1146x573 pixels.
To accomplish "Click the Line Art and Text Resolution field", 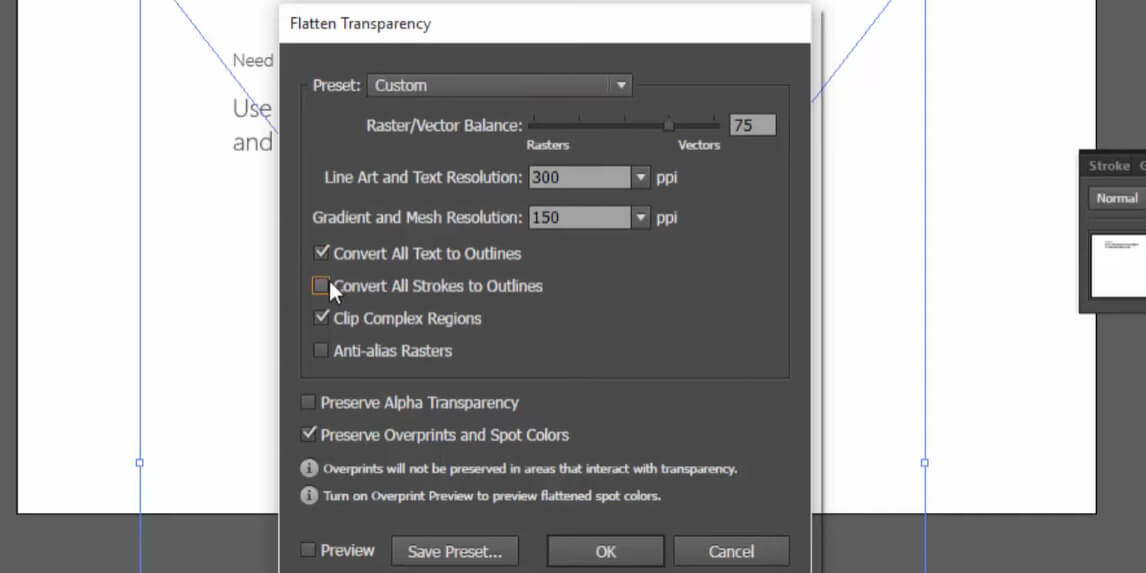I will point(580,177).
